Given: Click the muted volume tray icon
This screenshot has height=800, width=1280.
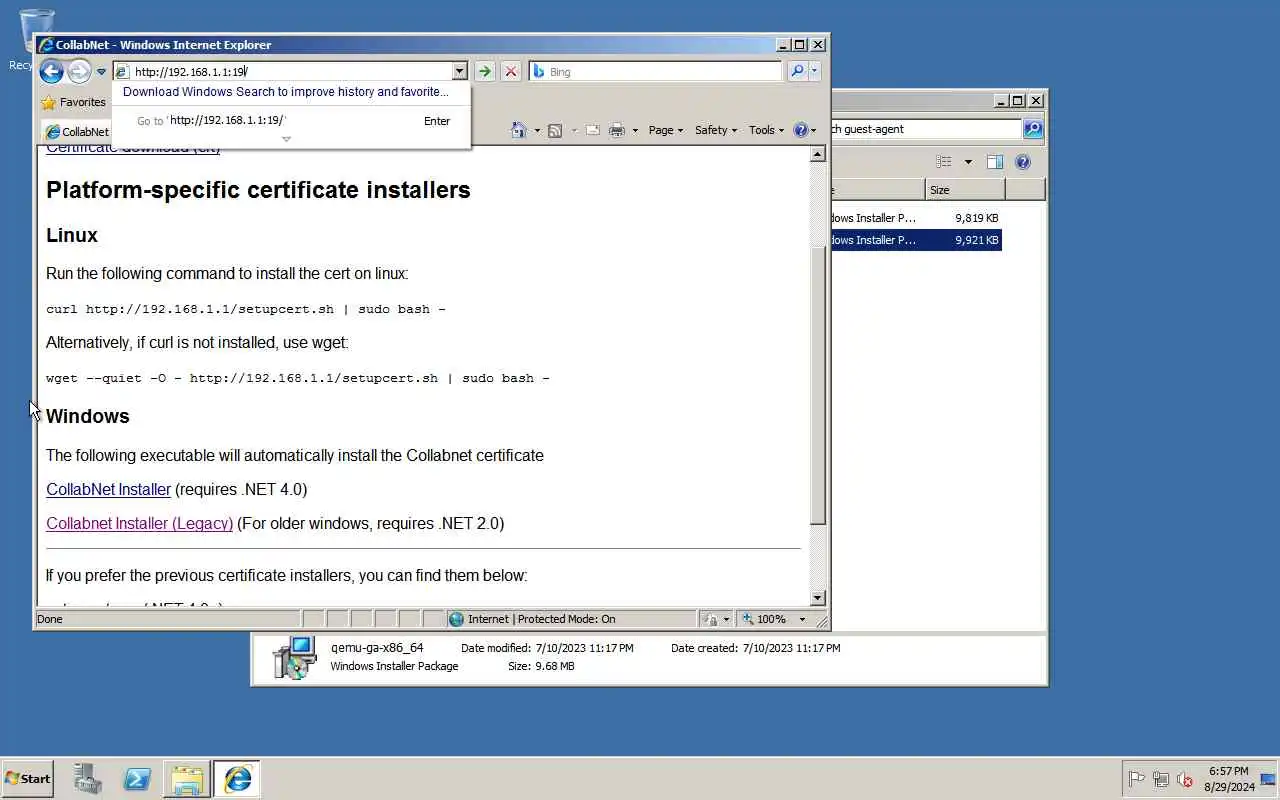Looking at the screenshot, I should pyautogui.click(x=1185, y=779).
